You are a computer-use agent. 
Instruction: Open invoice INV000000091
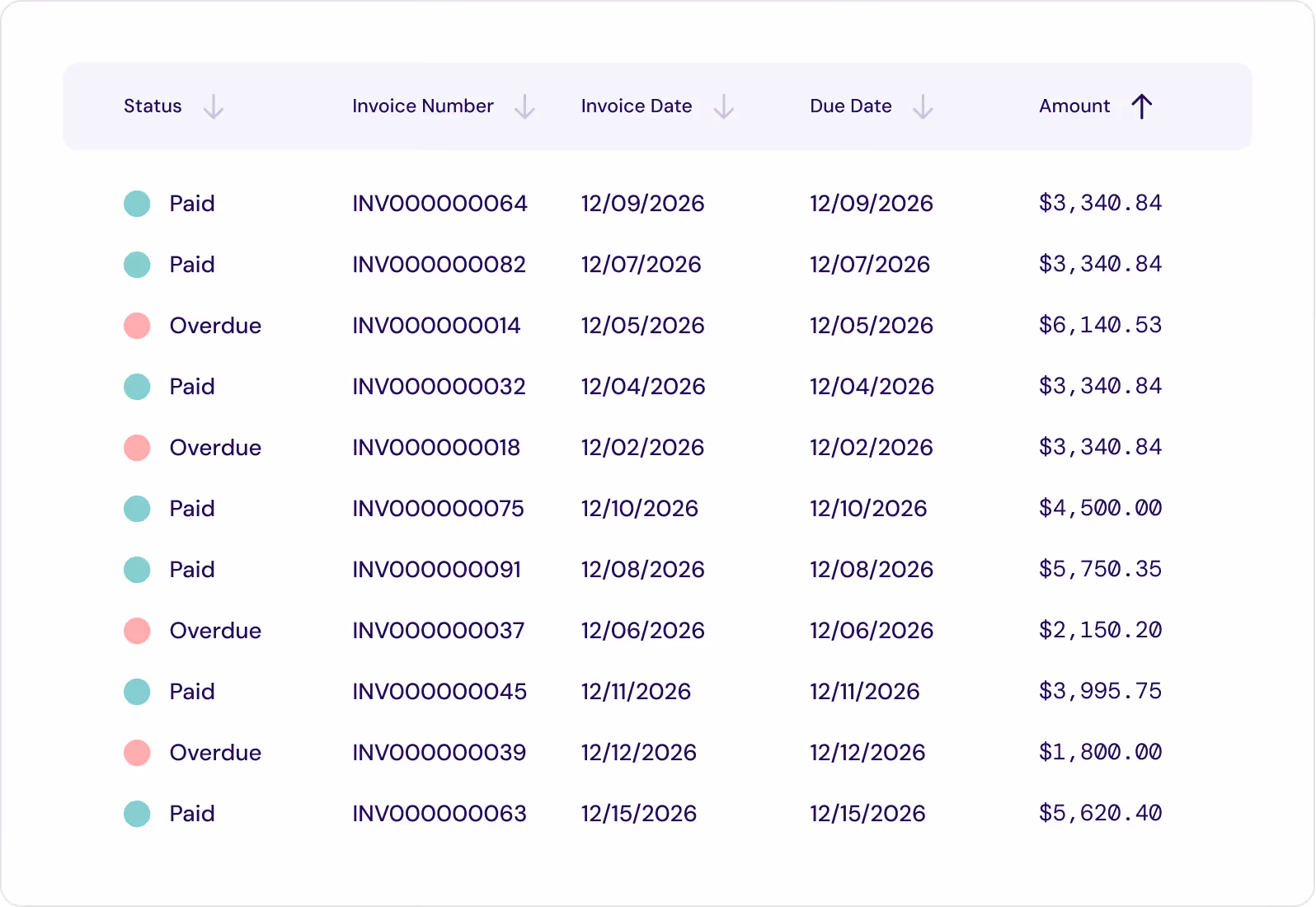click(x=436, y=569)
